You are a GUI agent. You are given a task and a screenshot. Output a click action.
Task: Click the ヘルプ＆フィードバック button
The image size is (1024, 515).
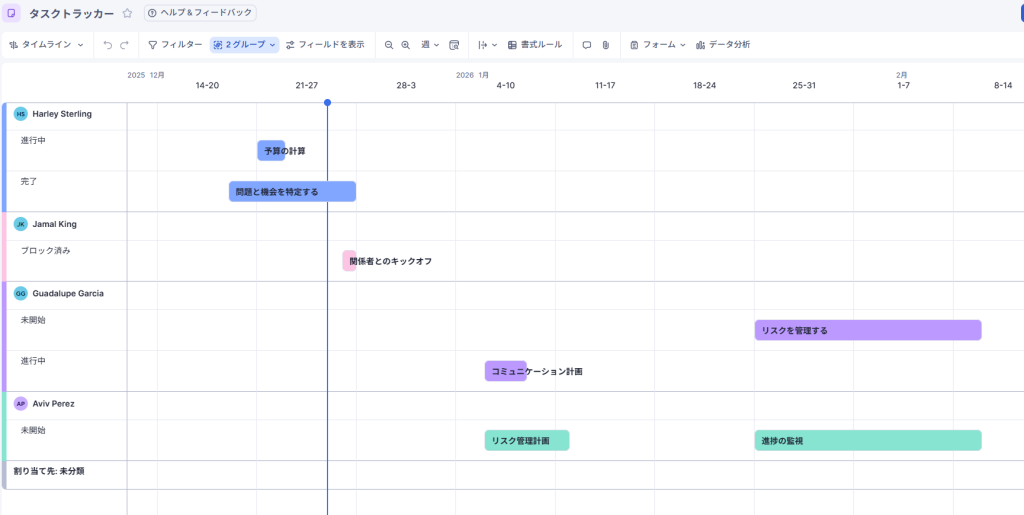200,13
